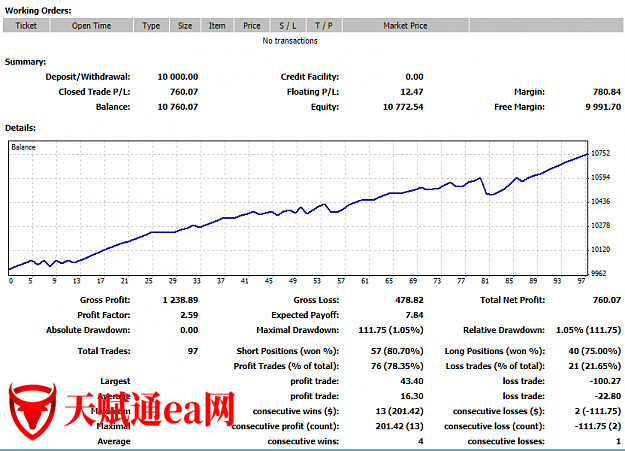Viewport: 625px width, 451px height.
Task: Select the Size column header
Action: tap(185, 26)
